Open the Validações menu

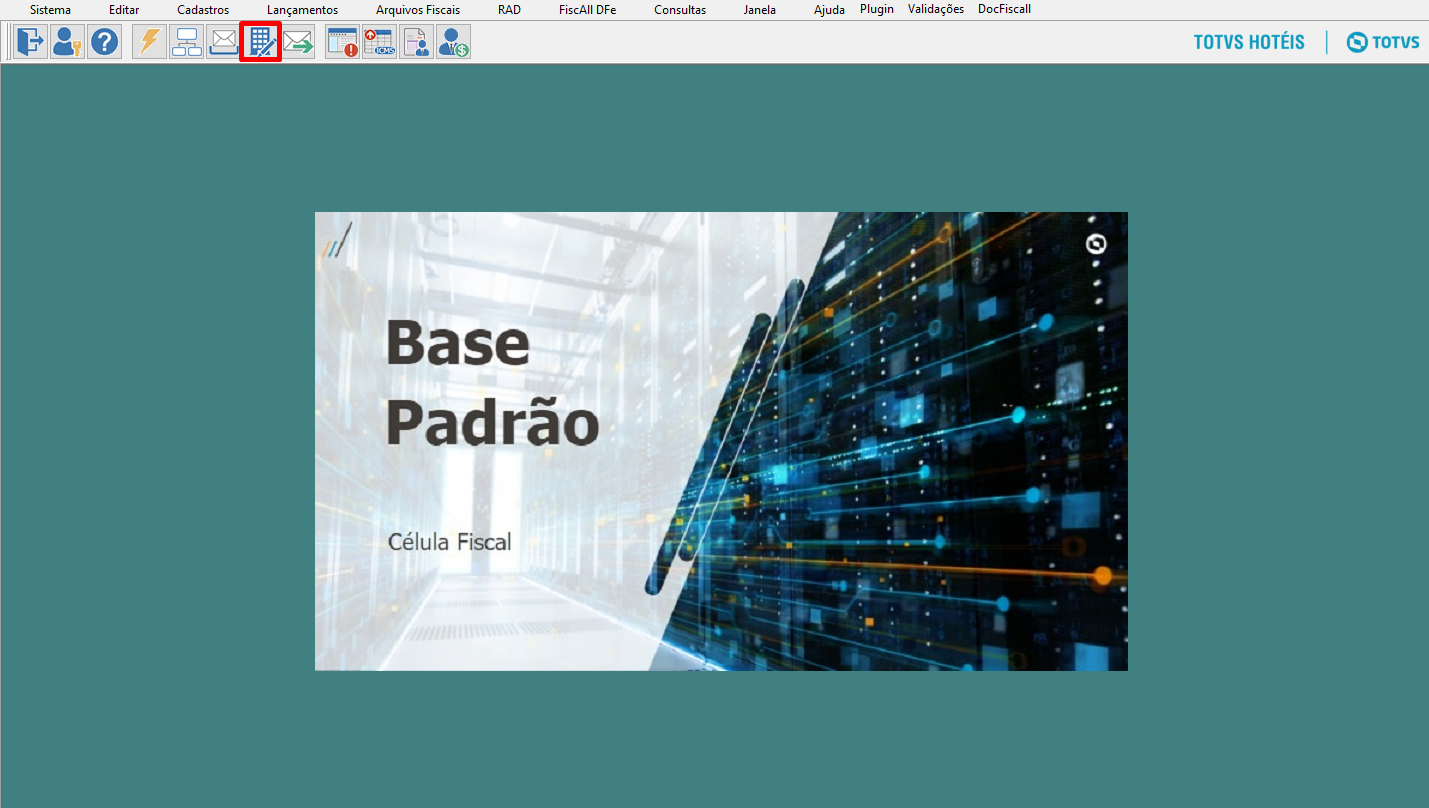tap(936, 9)
